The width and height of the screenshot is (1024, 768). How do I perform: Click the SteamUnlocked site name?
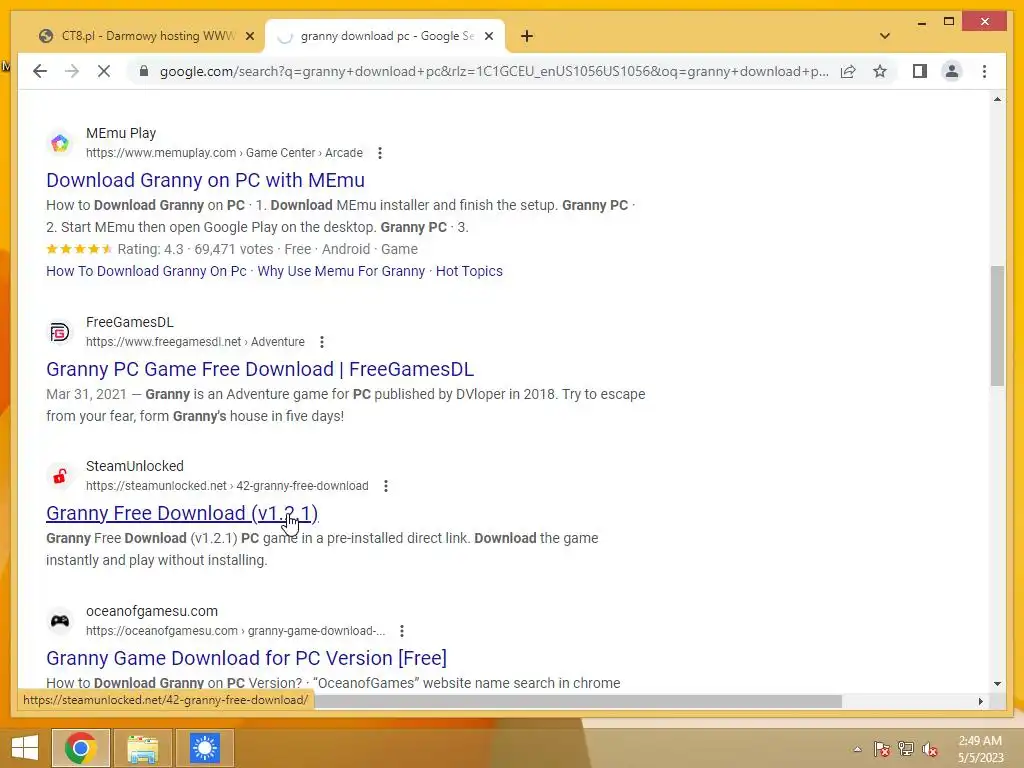(x=135, y=466)
